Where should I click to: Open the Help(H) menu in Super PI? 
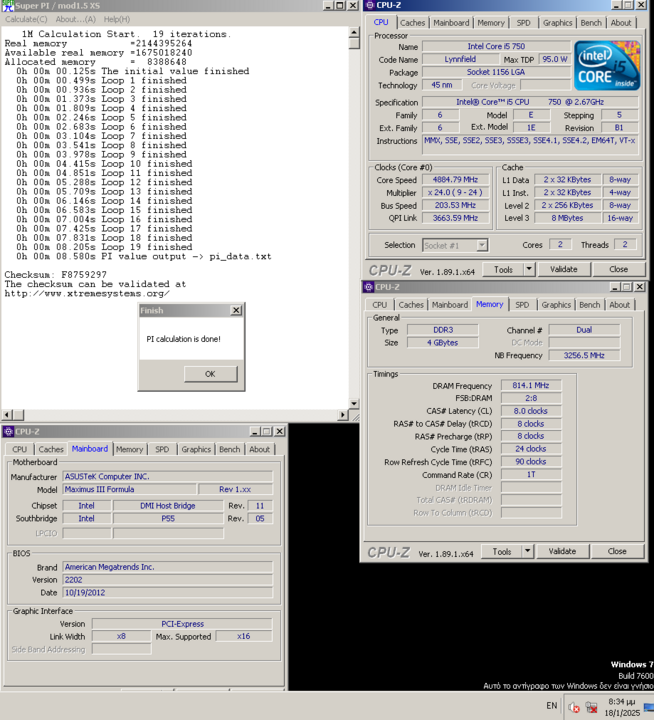pos(117,19)
